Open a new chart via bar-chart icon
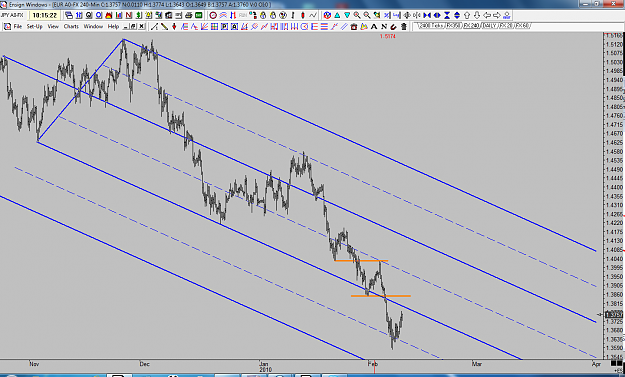The width and height of the screenshot is (625, 377). (119, 15)
